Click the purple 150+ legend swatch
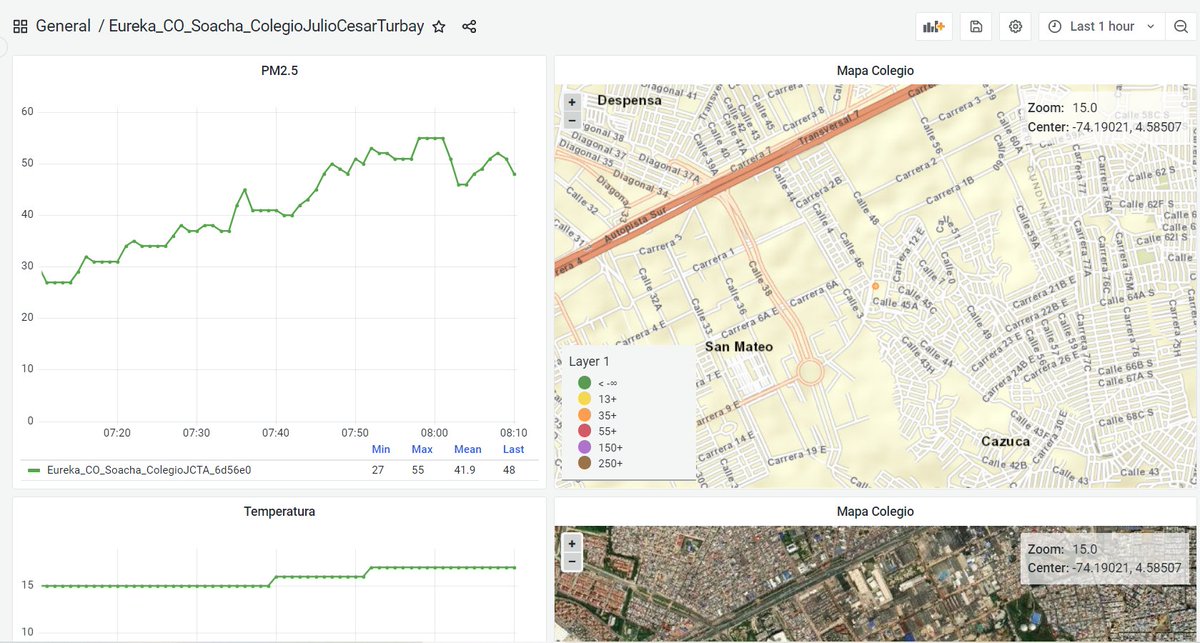1200x643 pixels. [x=584, y=446]
